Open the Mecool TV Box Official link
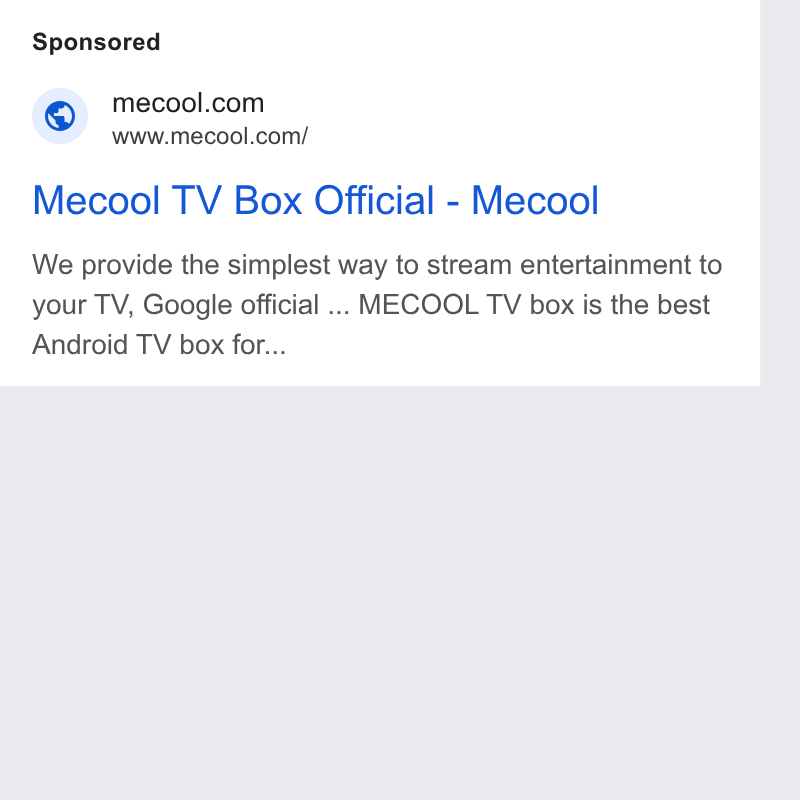This screenshot has height=800, width=800. (315, 201)
